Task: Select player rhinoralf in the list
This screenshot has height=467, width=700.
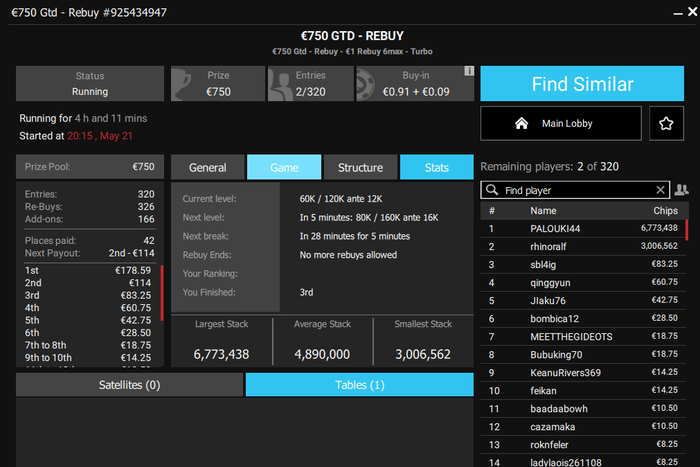Action: [x=582, y=246]
